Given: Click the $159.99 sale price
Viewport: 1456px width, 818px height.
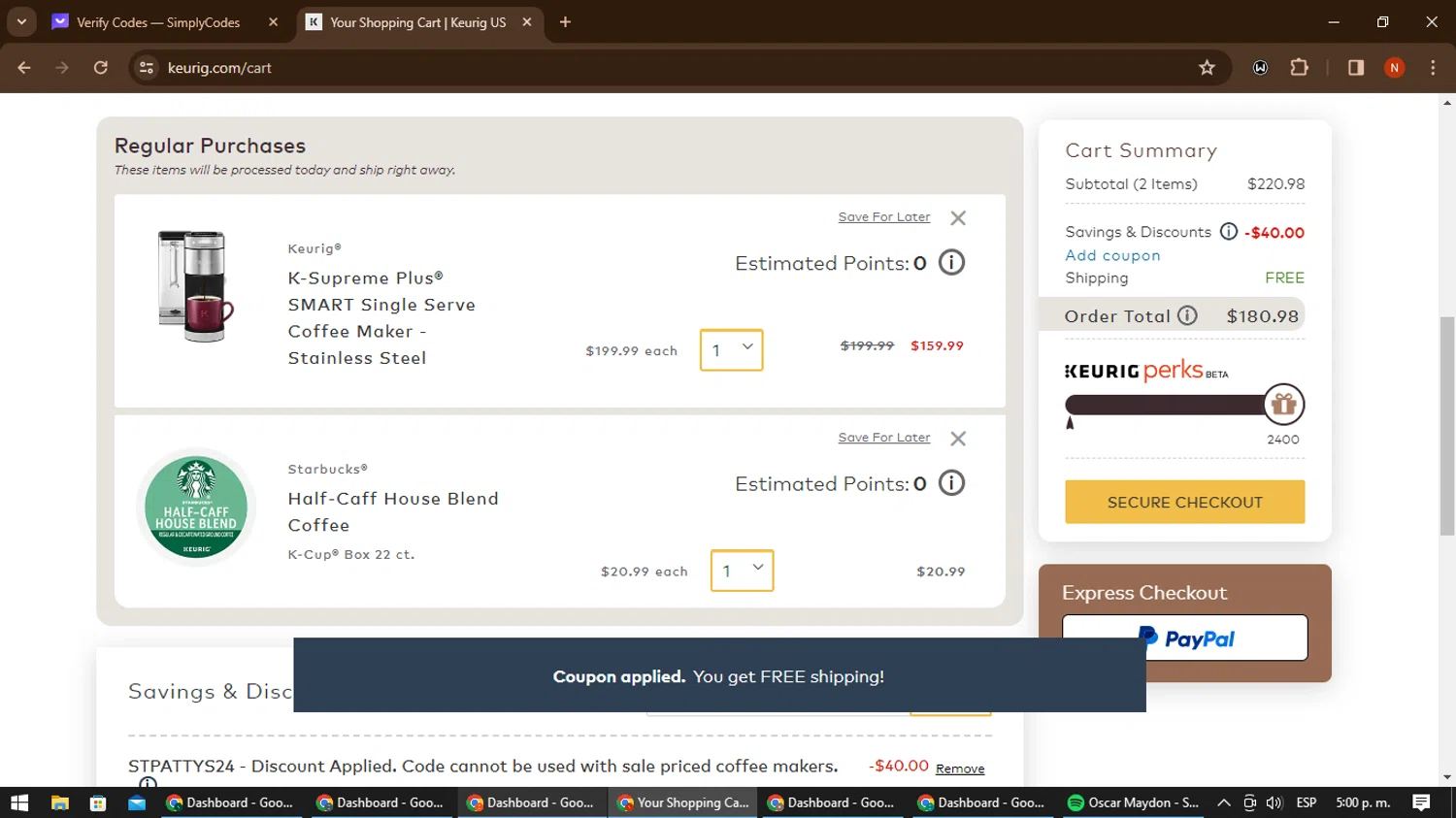Looking at the screenshot, I should [937, 345].
